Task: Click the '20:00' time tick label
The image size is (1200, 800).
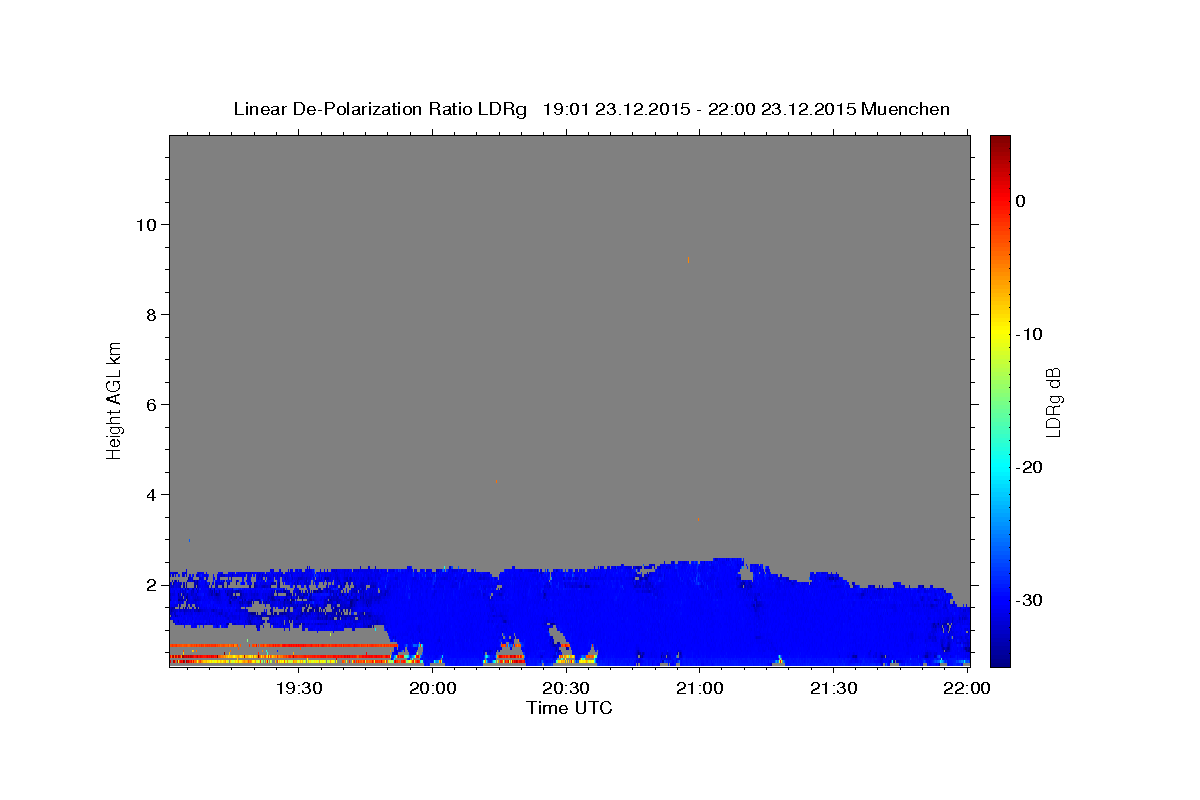Action: [433, 688]
